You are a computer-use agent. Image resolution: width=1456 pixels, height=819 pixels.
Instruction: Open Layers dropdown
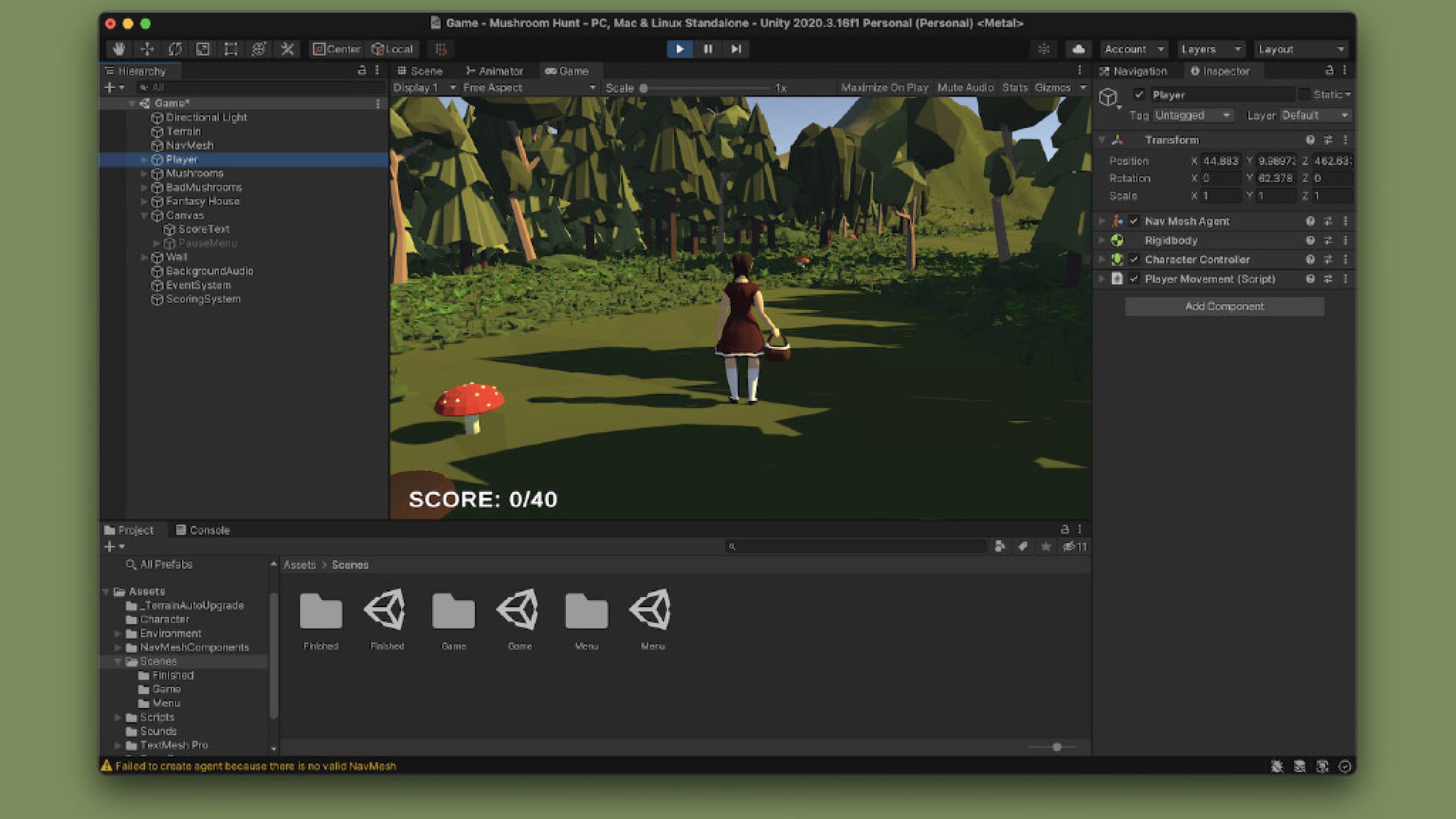point(1210,49)
